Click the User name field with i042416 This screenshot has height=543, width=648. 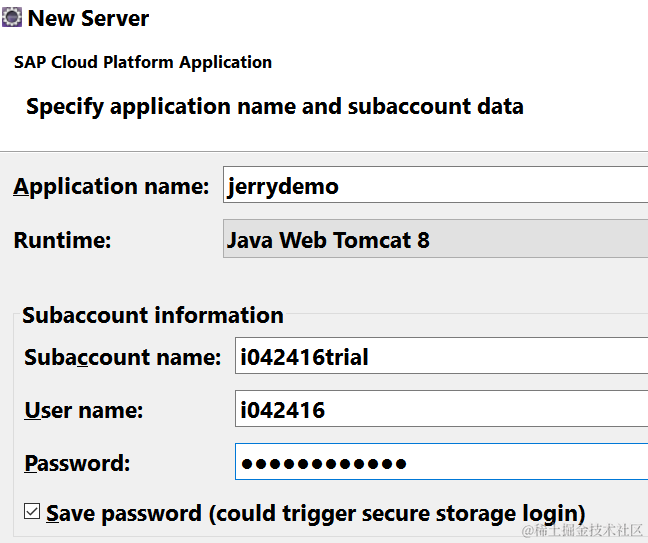pos(441,409)
